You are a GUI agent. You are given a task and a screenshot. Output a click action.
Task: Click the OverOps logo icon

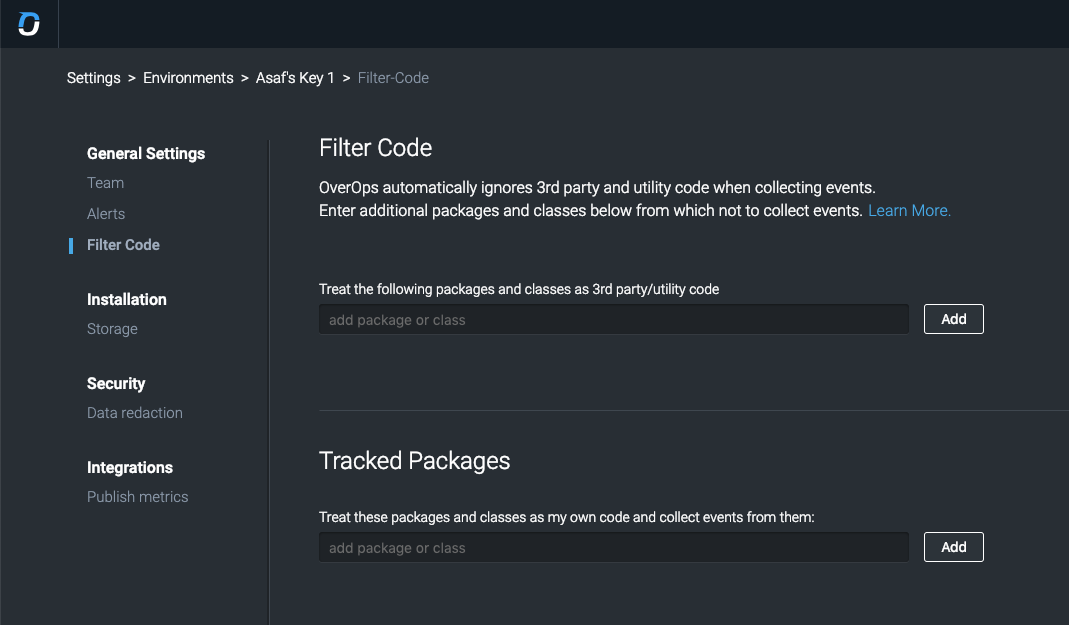click(29, 24)
